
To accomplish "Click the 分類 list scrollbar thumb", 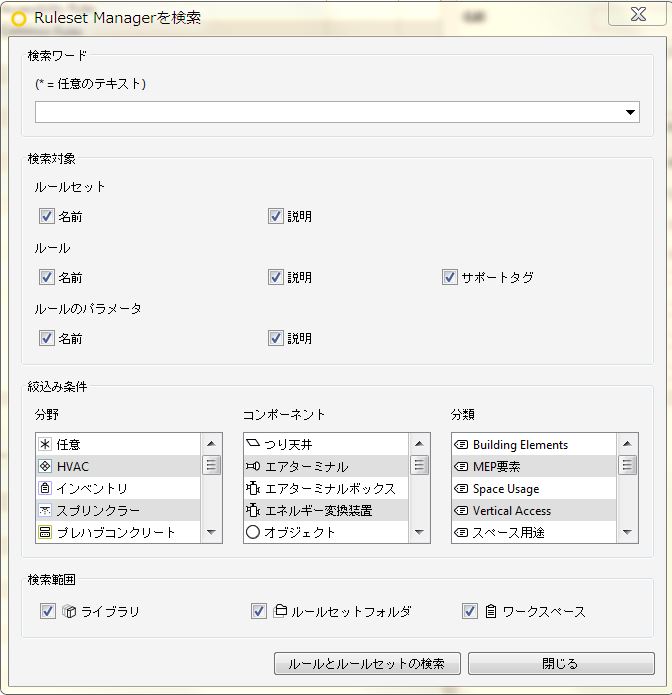I will 627,465.
